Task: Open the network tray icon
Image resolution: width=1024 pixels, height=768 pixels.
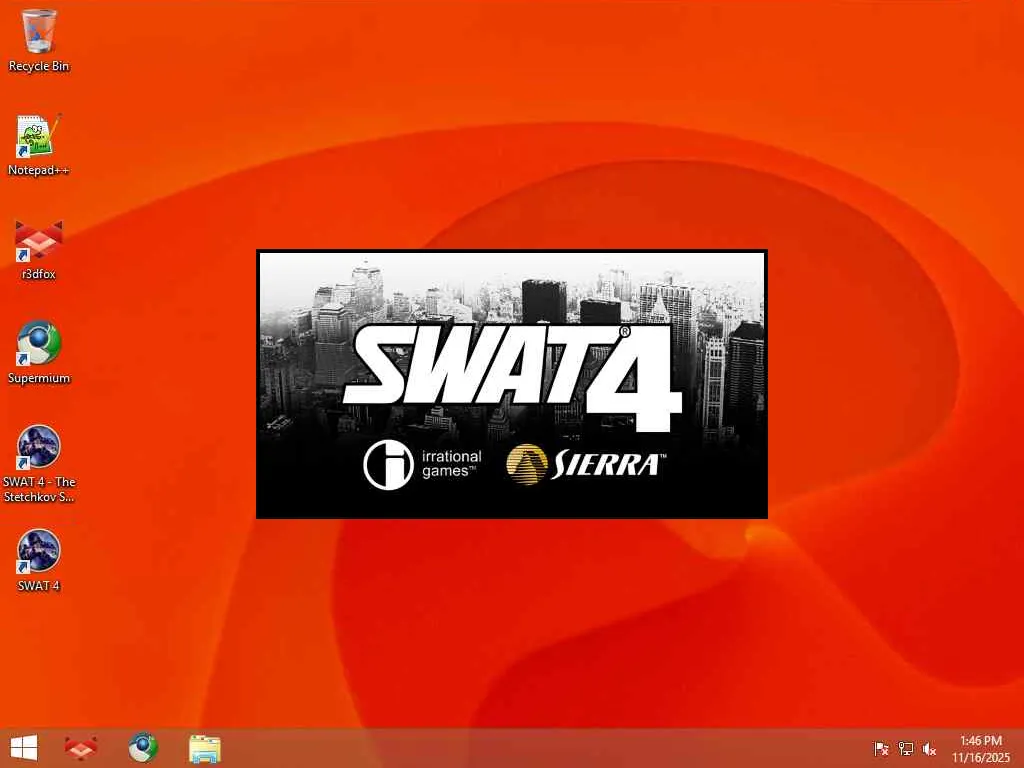Action: 905,748
